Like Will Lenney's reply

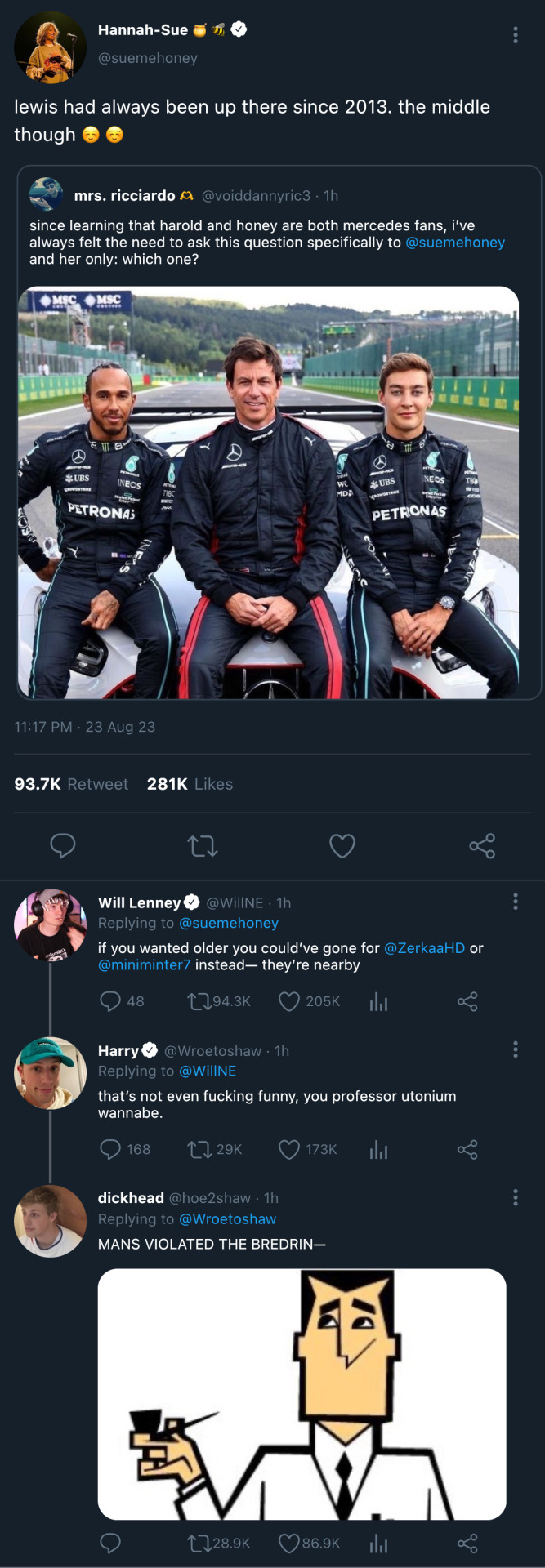[289, 1001]
